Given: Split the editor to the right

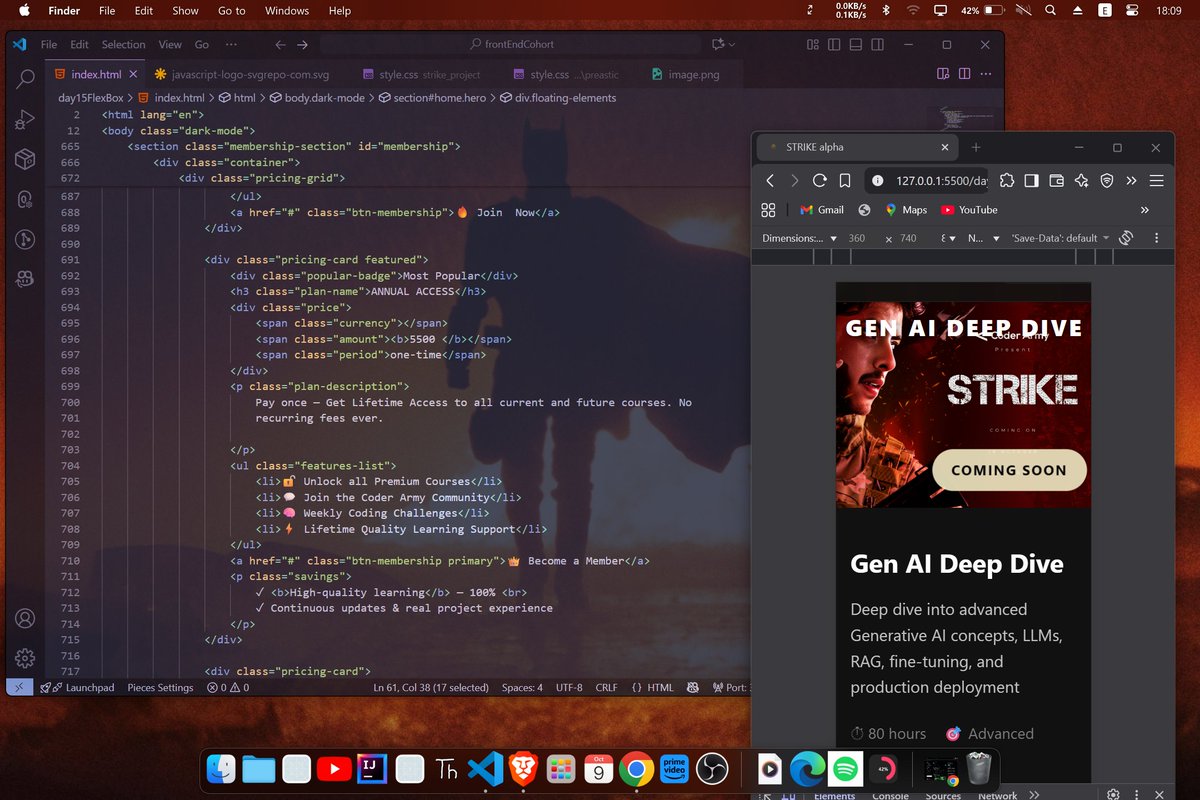Looking at the screenshot, I should pyautogui.click(x=965, y=74).
